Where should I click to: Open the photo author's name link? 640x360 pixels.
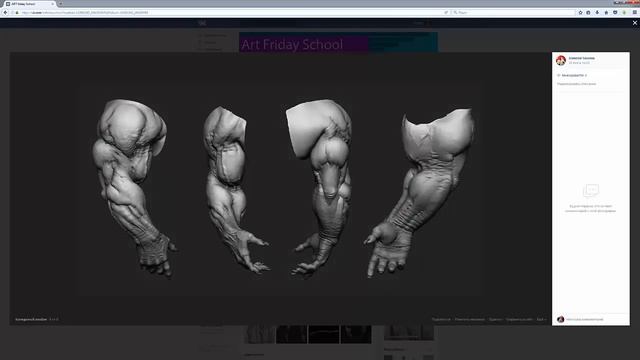tap(582, 58)
